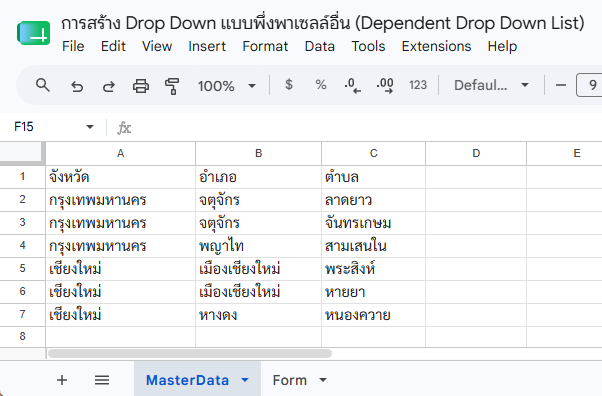602x396 pixels.
Task: Open Form sheet tab options arrow
Action: [x=323, y=380]
